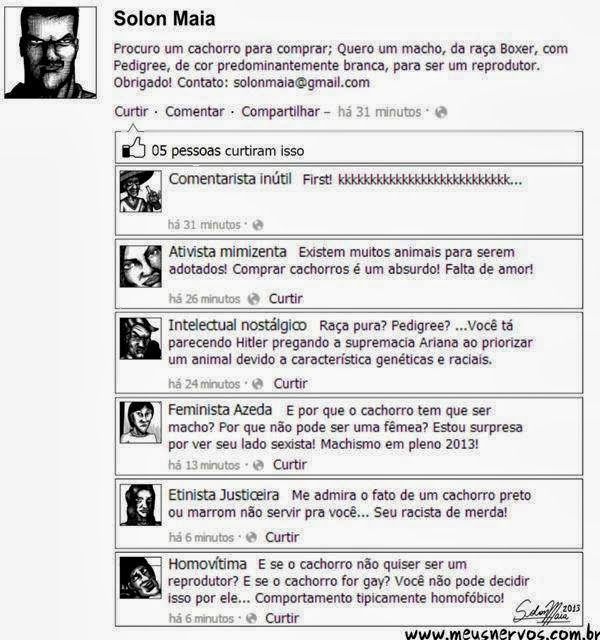Viewport: 600px width, 640px height.
Task: Like the Feminista Azeda comment
Action: pyautogui.click(x=290, y=464)
